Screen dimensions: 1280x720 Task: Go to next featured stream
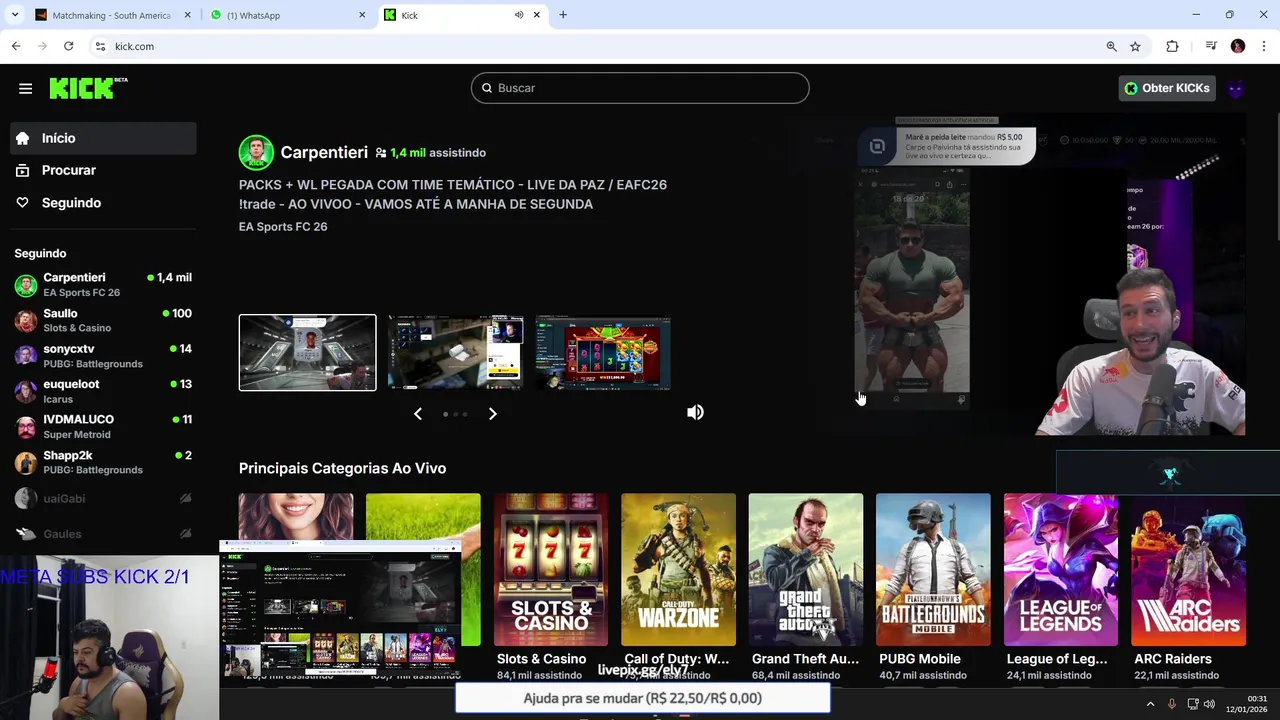point(492,413)
